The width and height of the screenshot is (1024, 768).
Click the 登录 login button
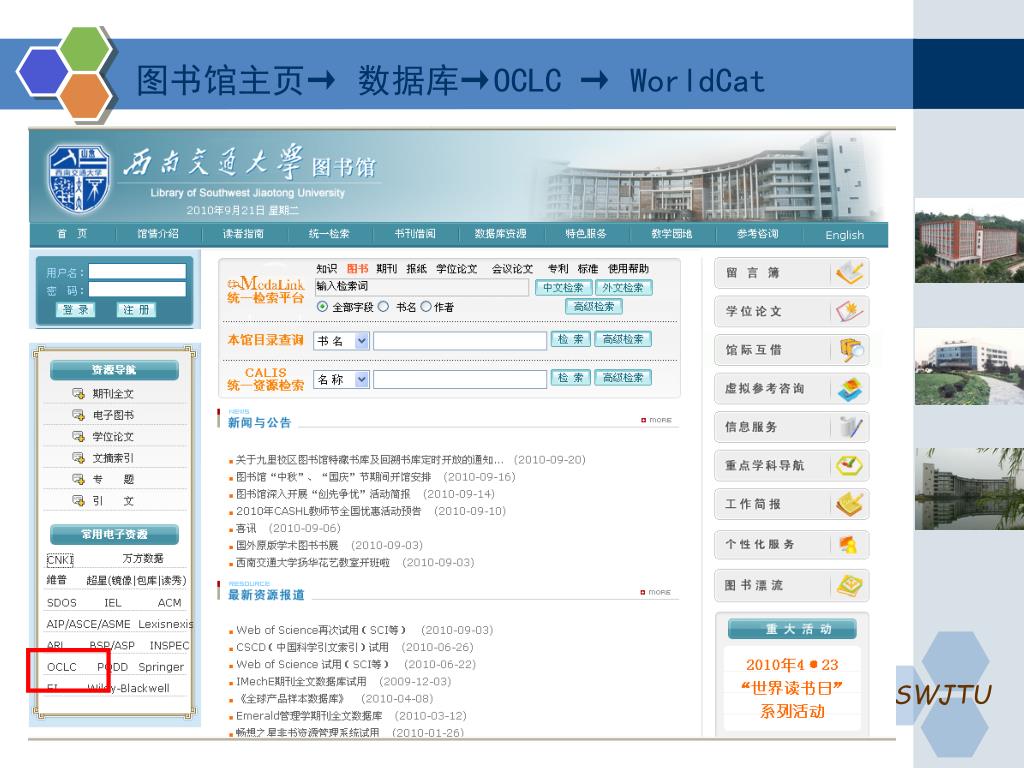(76, 310)
